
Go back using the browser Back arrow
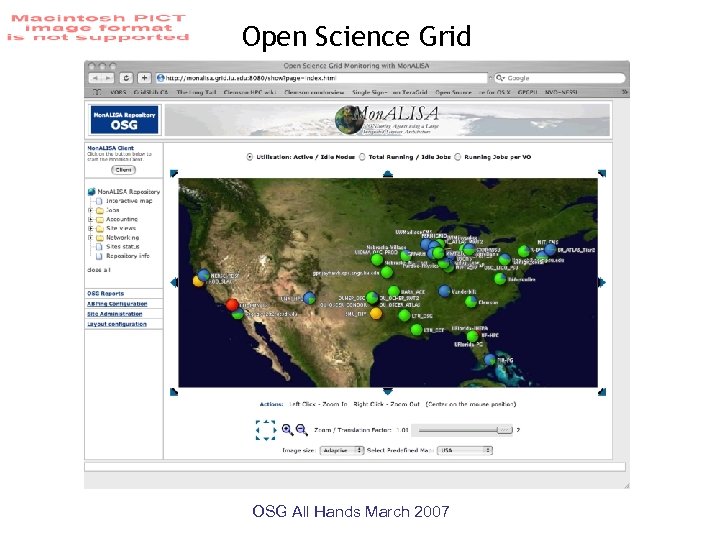coord(95,78)
